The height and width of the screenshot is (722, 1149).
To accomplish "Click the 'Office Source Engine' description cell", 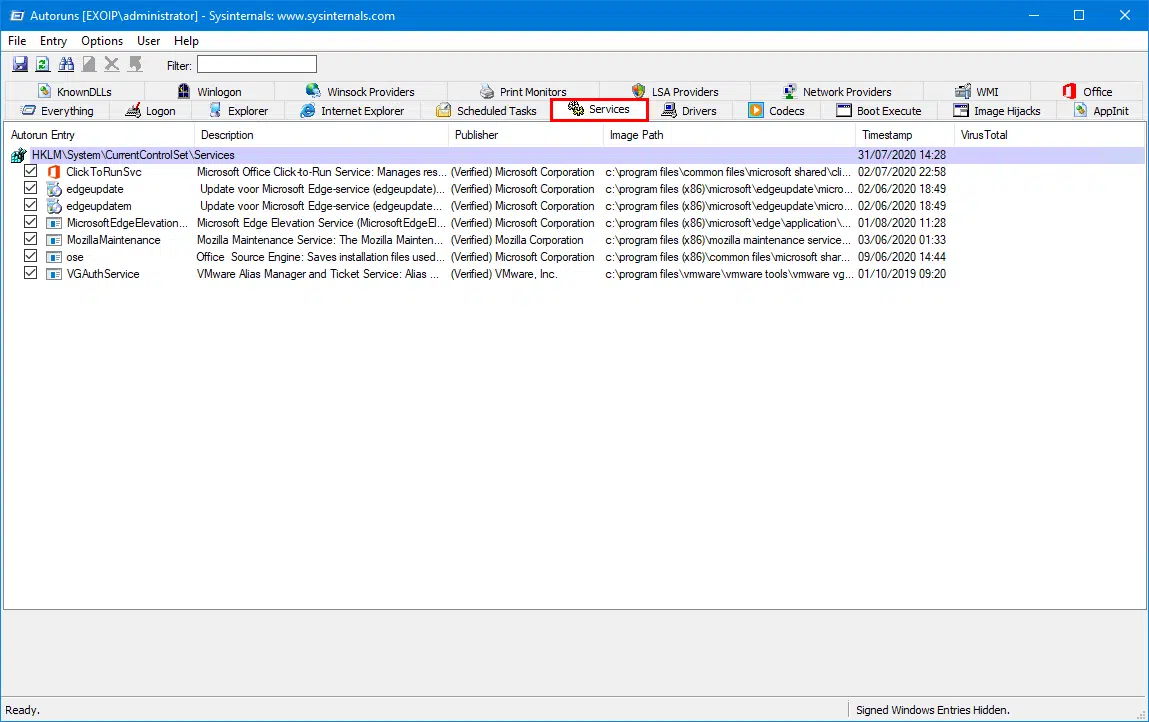I will click(x=321, y=257).
